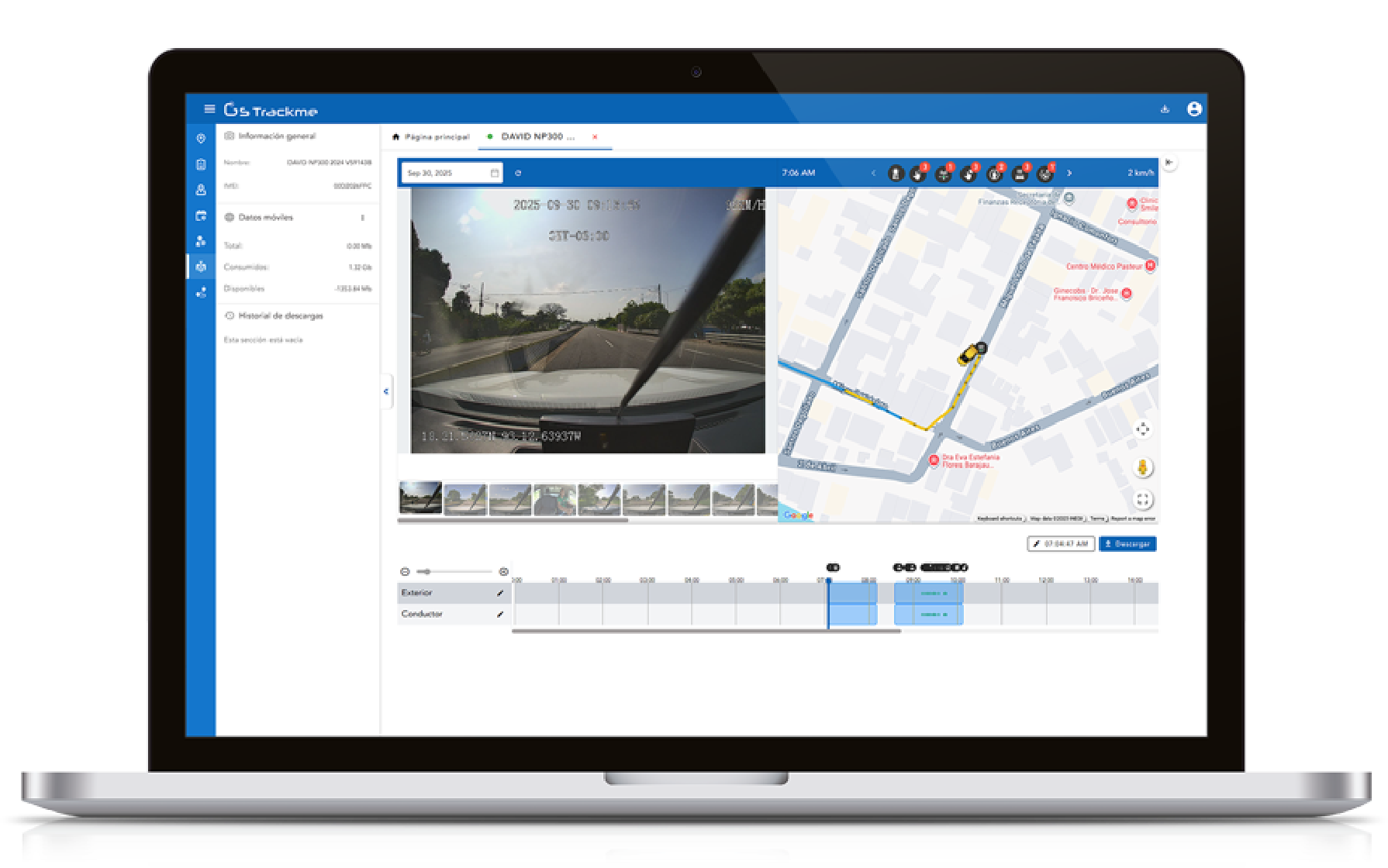This screenshot has width=1388, height=868.
Task: Open the Sep 30, 2025 date picker
Action: [x=450, y=173]
